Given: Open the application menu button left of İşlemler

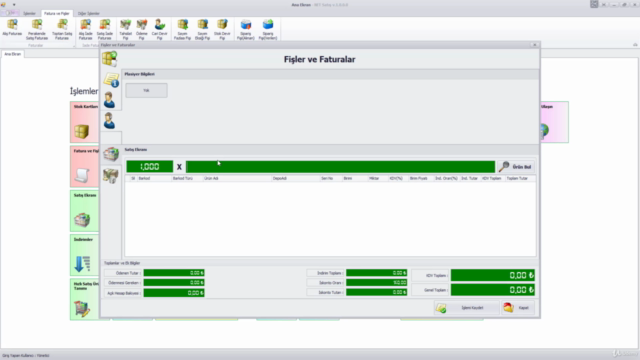Looking at the screenshot, I should point(10,13).
